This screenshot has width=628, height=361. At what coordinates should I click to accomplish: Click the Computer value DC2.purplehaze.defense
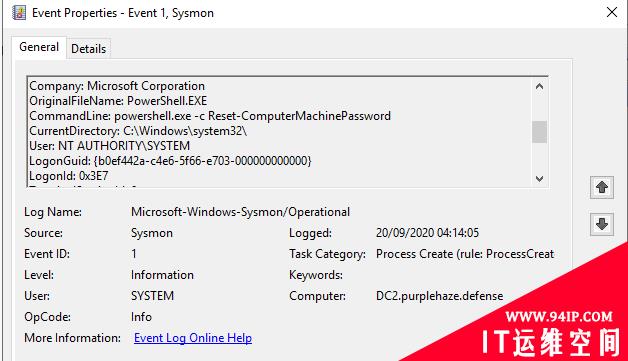(439, 296)
